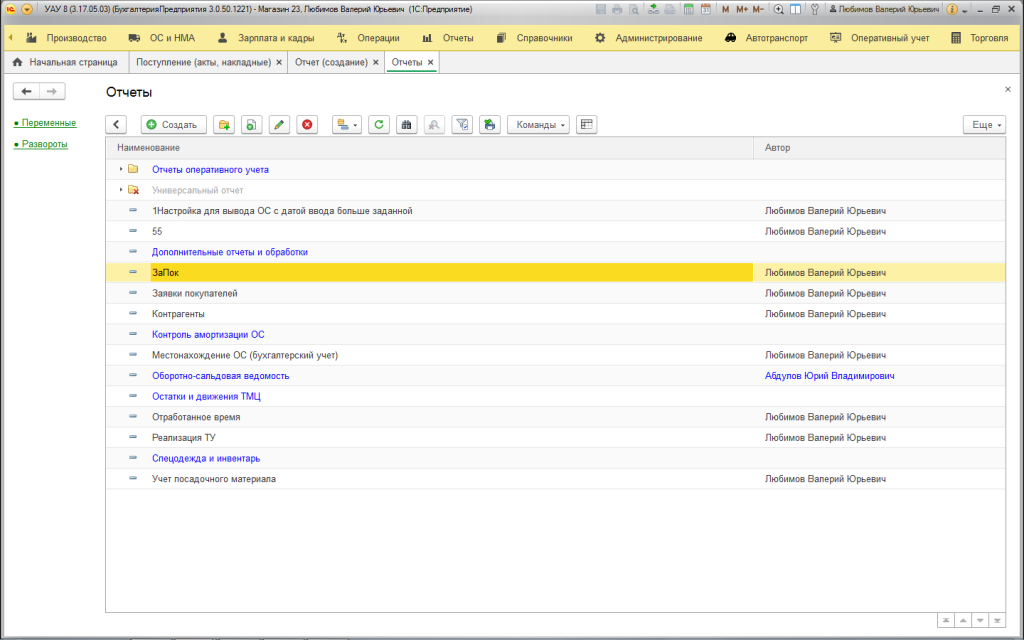Image resolution: width=1024 pixels, height=640 pixels.
Task: Jump to the top of list with top arrow
Action: click(x=946, y=620)
